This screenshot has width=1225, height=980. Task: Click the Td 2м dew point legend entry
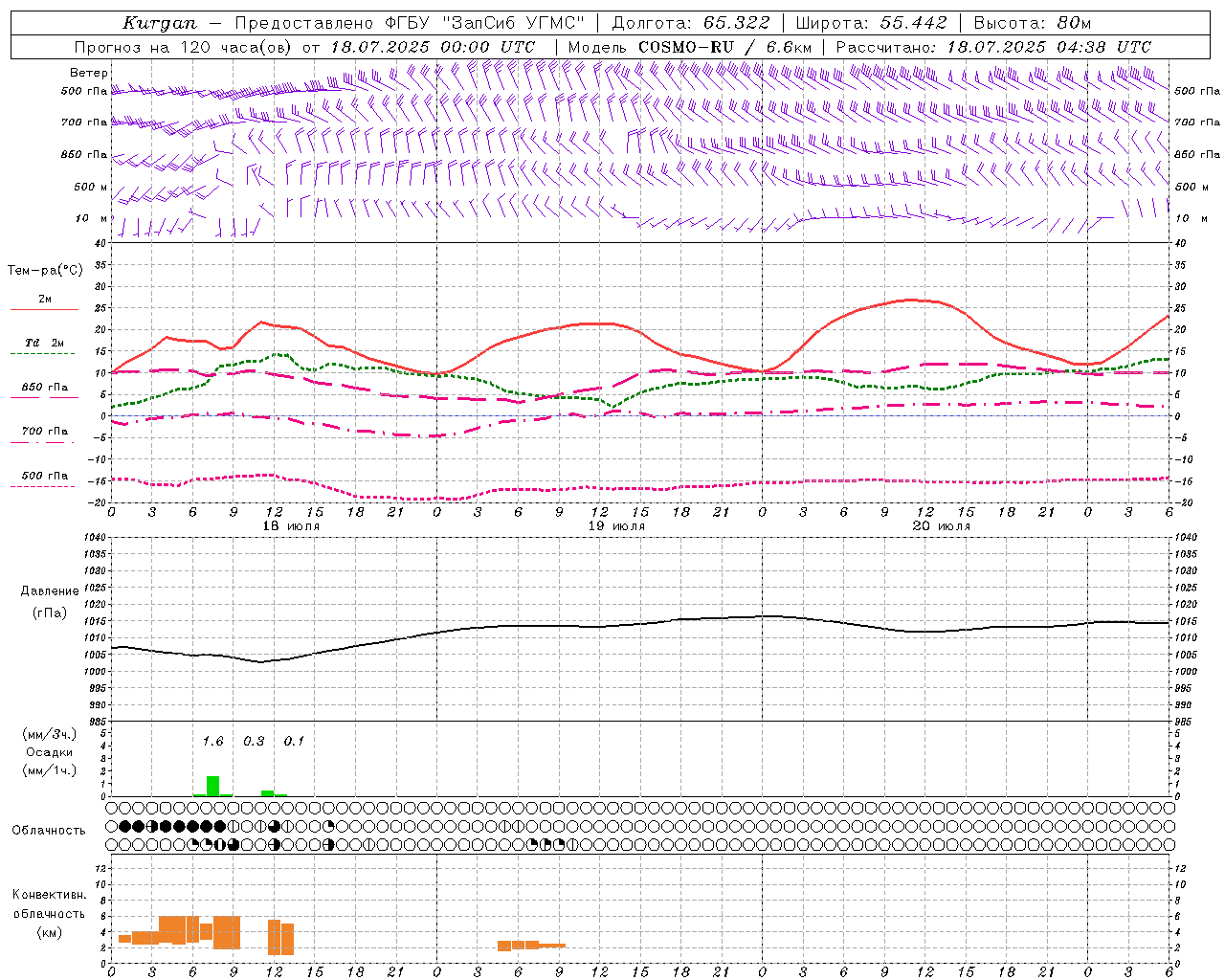(x=44, y=343)
